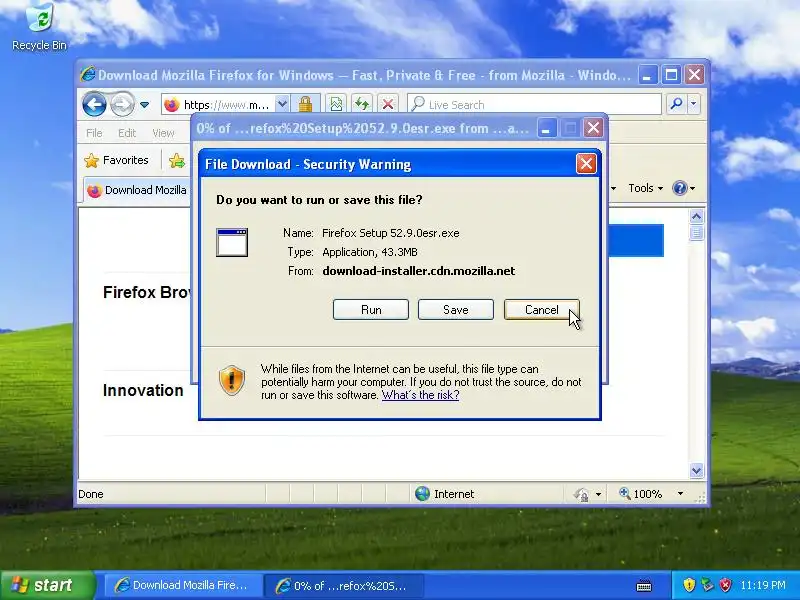
Task: Click the search magnifier button
Action: pyautogui.click(x=676, y=105)
